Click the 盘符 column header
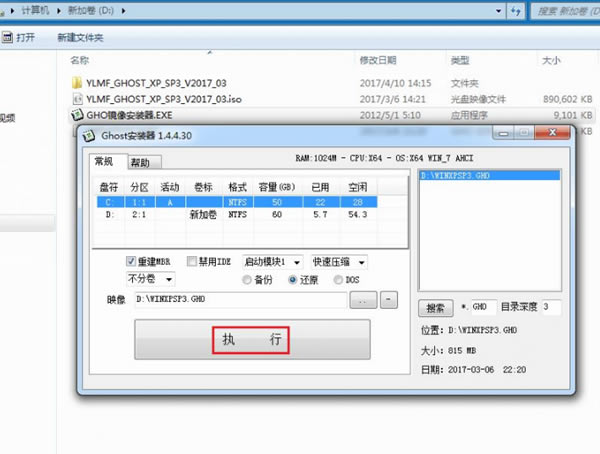This screenshot has width=600, height=454. (109, 187)
